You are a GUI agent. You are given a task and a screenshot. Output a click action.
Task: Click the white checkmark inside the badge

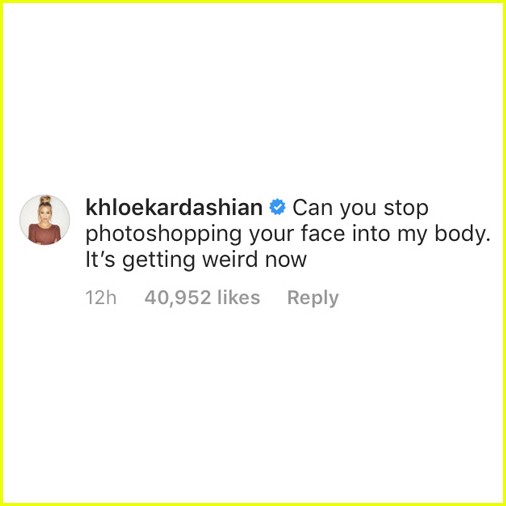tap(277, 208)
